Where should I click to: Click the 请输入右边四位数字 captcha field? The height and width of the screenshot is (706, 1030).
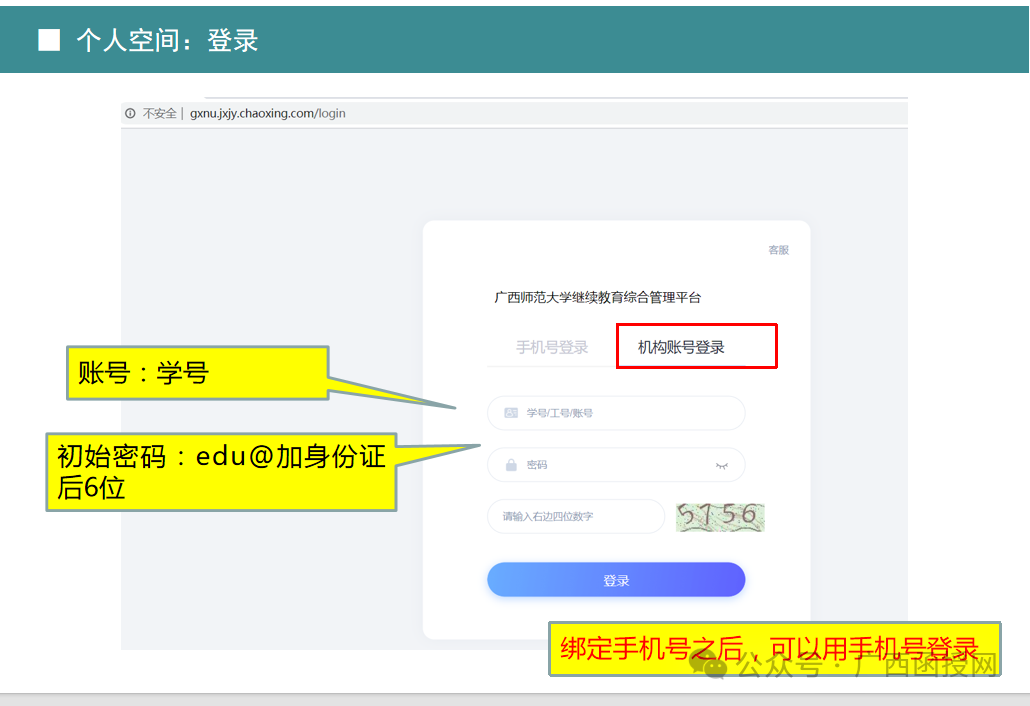[575, 516]
